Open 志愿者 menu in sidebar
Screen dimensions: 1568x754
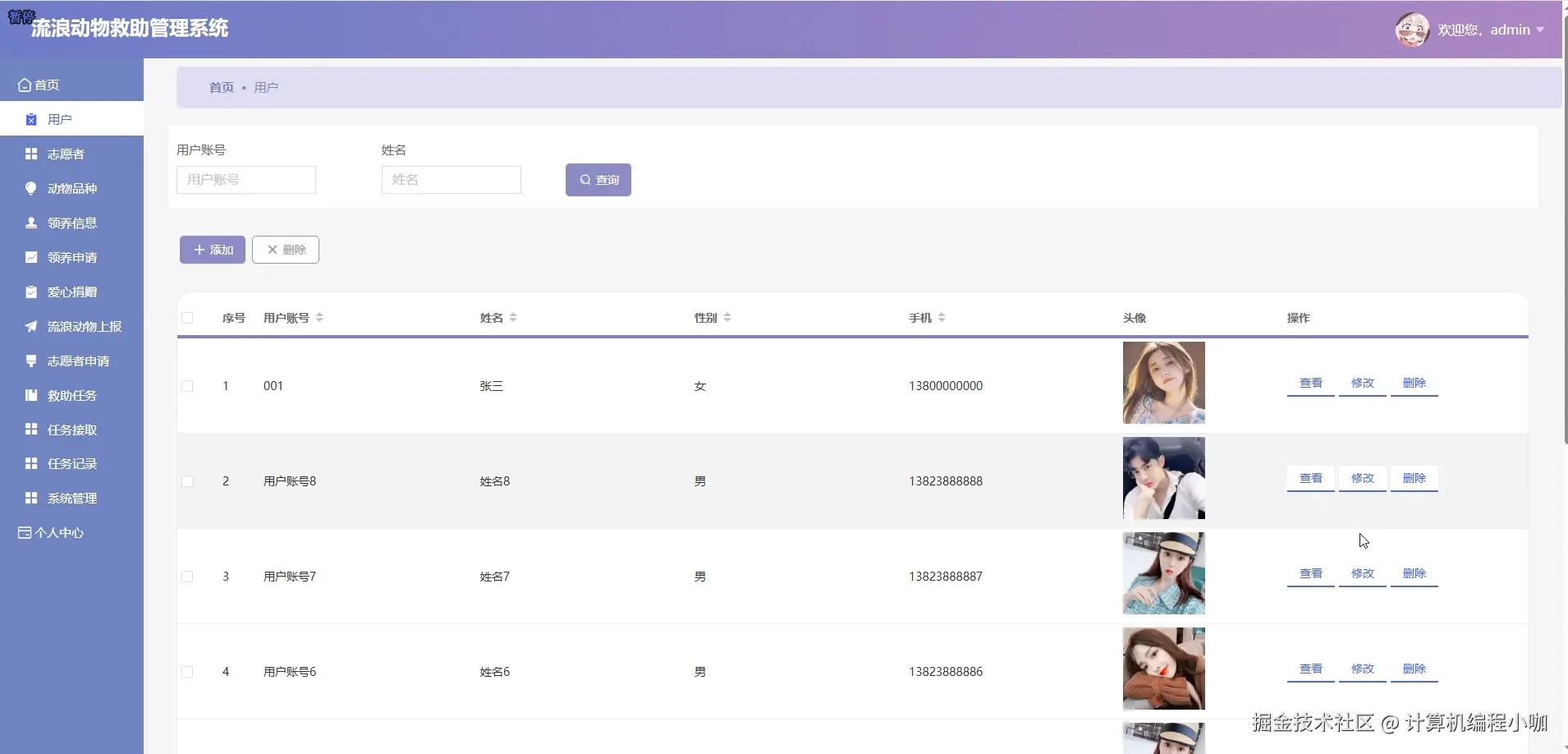pos(71,154)
